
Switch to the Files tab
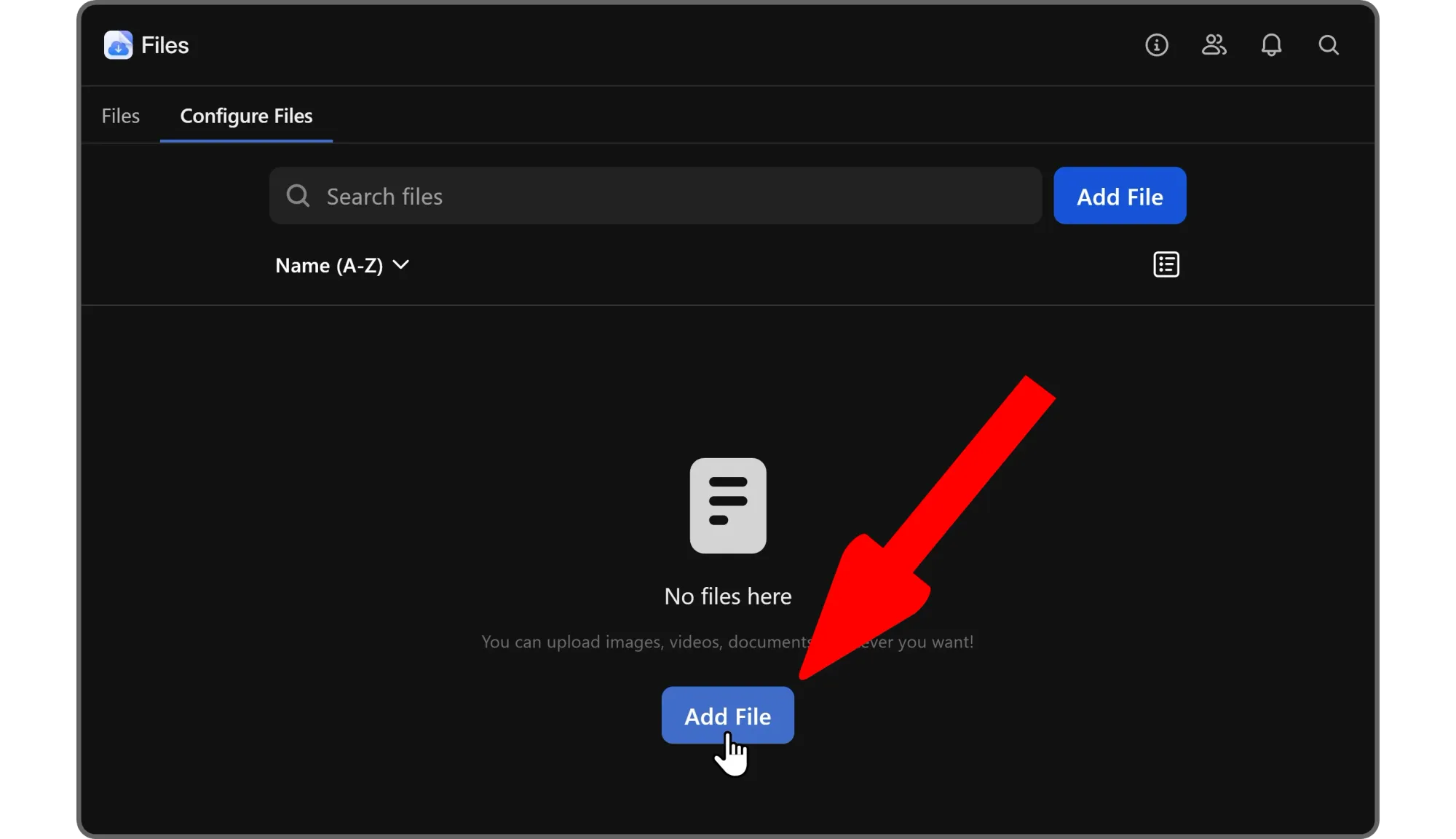pos(121,116)
